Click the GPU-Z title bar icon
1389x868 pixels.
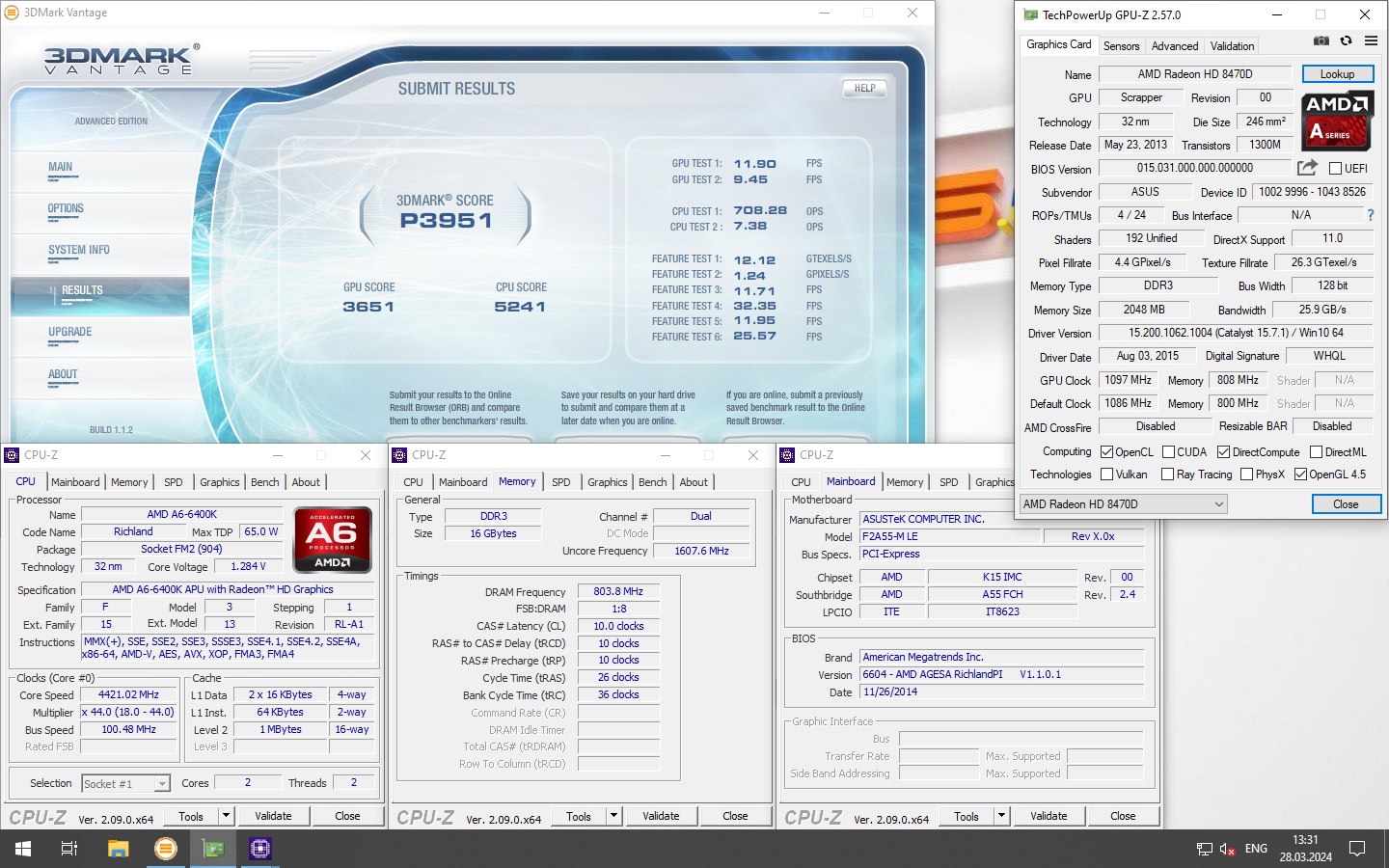click(1030, 14)
